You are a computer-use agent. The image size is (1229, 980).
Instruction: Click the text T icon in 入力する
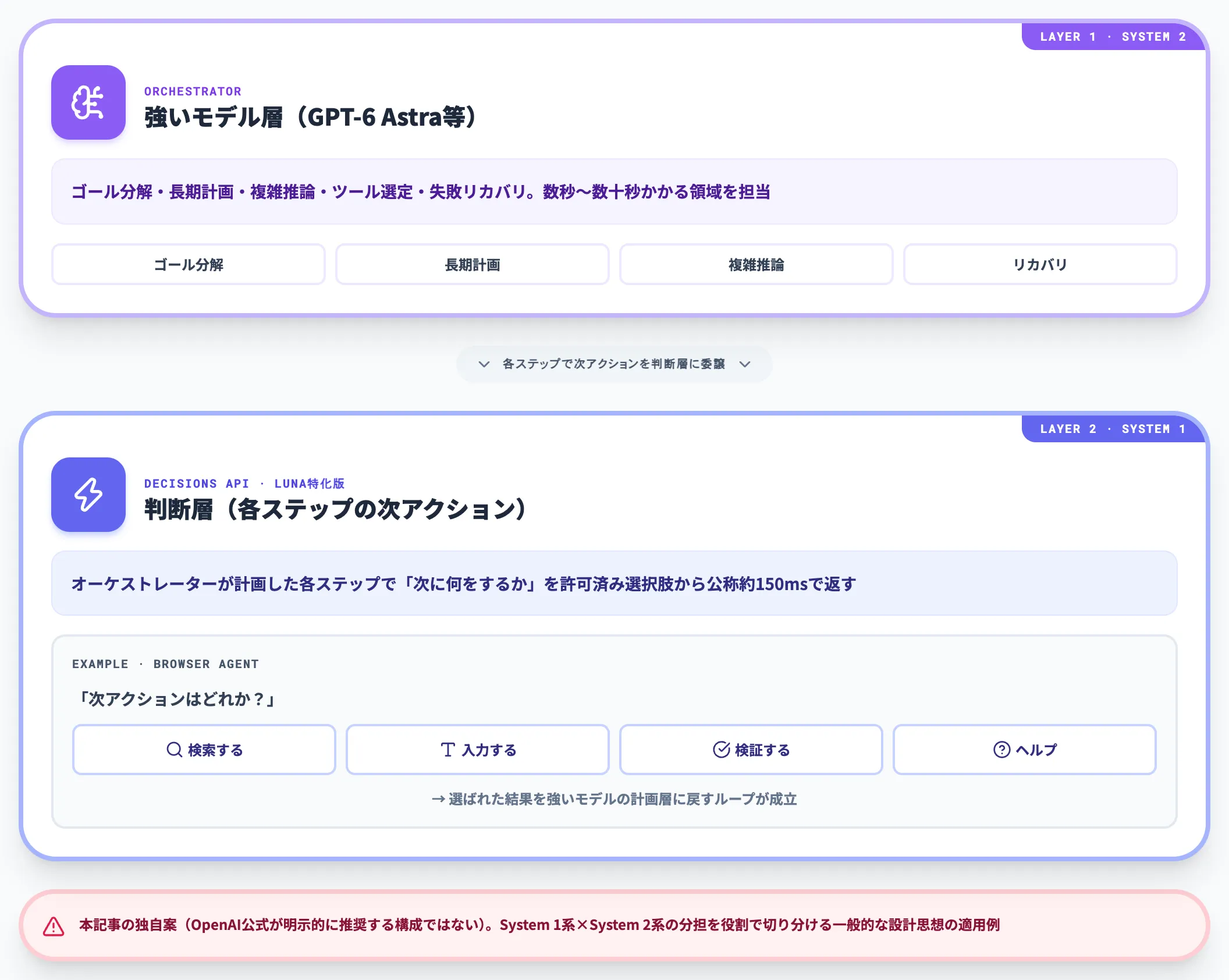(x=447, y=750)
